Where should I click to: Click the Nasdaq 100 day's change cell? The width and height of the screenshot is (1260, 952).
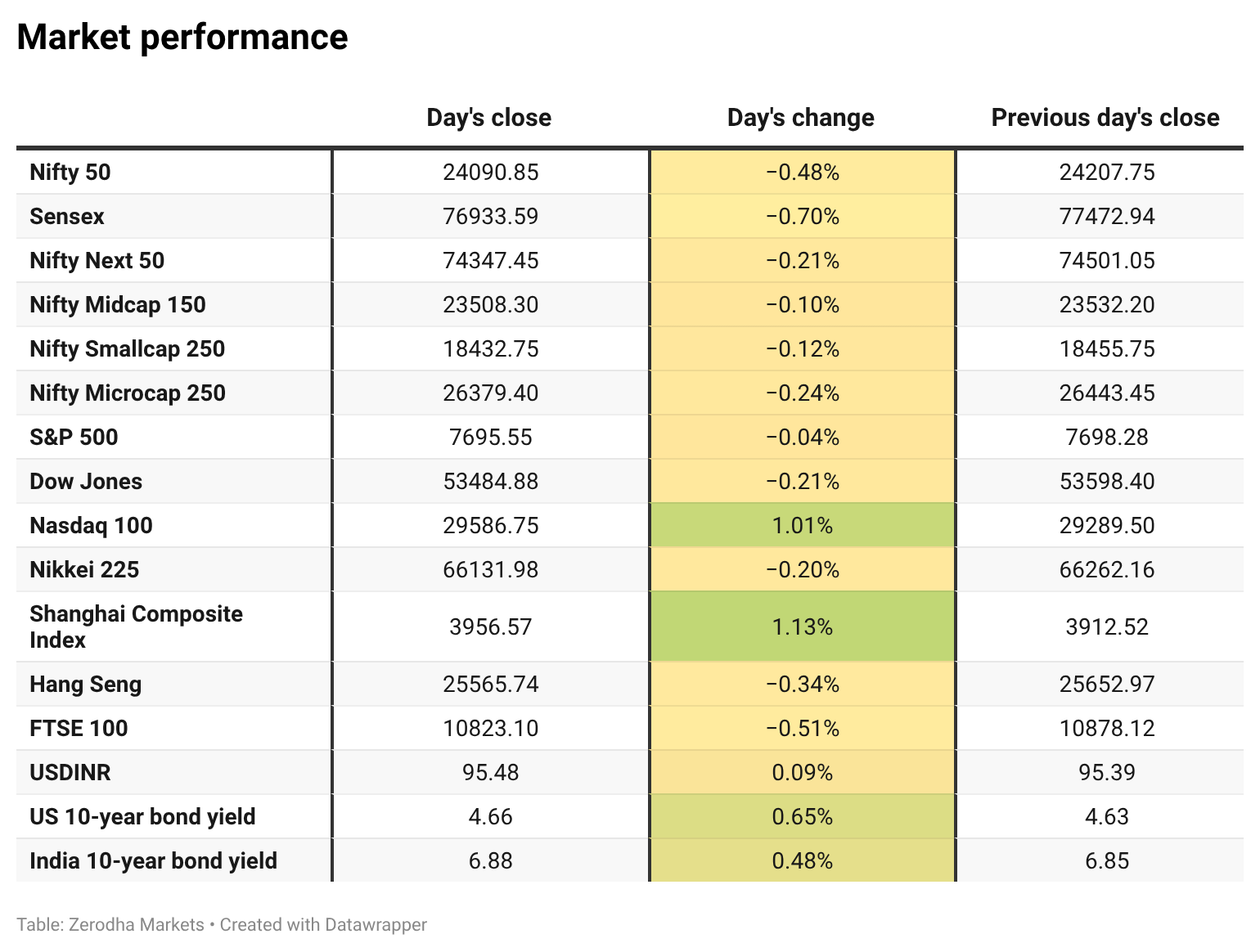(803, 525)
